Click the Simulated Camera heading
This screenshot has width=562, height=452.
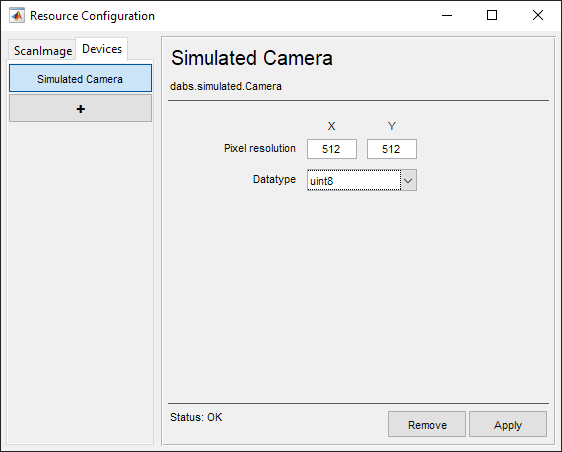click(252, 58)
